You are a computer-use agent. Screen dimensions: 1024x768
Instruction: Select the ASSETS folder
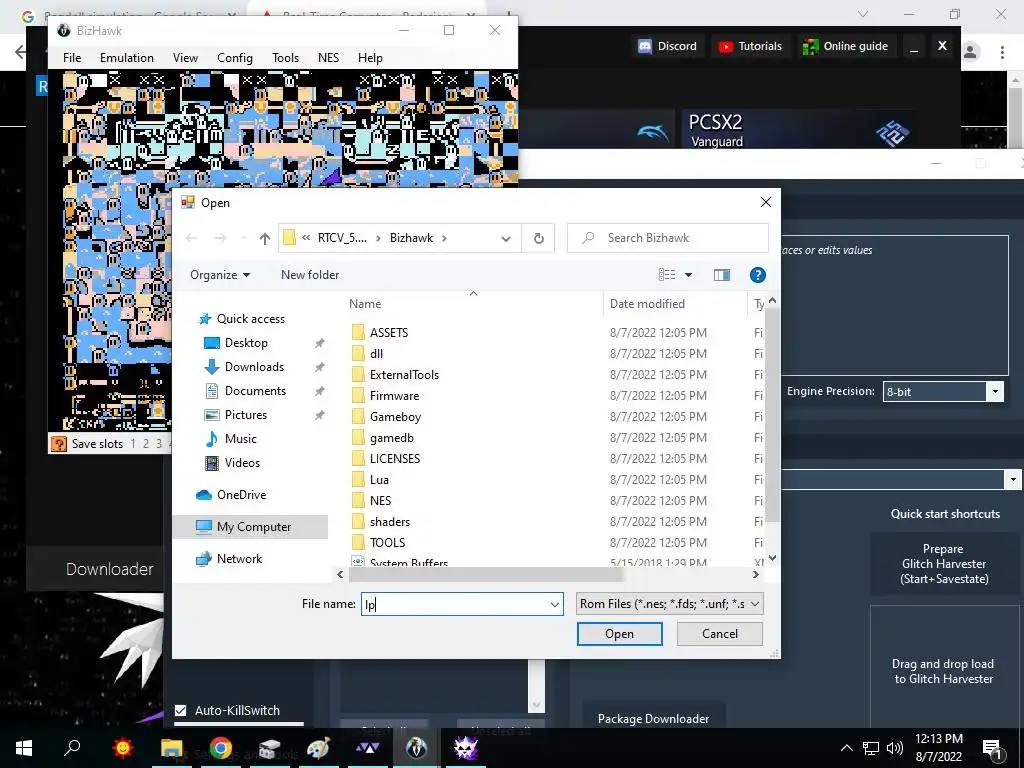[389, 332]
